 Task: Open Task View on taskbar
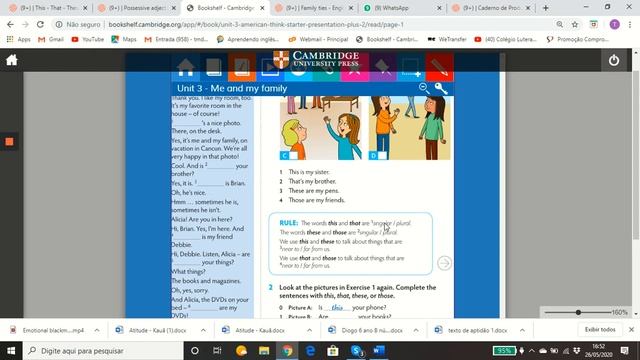point(217,351)
